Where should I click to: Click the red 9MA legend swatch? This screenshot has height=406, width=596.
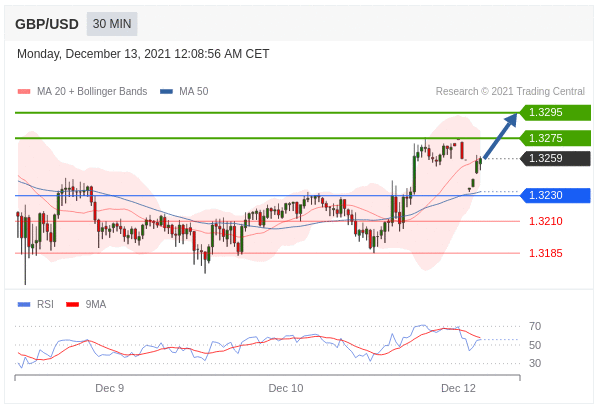pyautogui.click(x=72, y=304)
